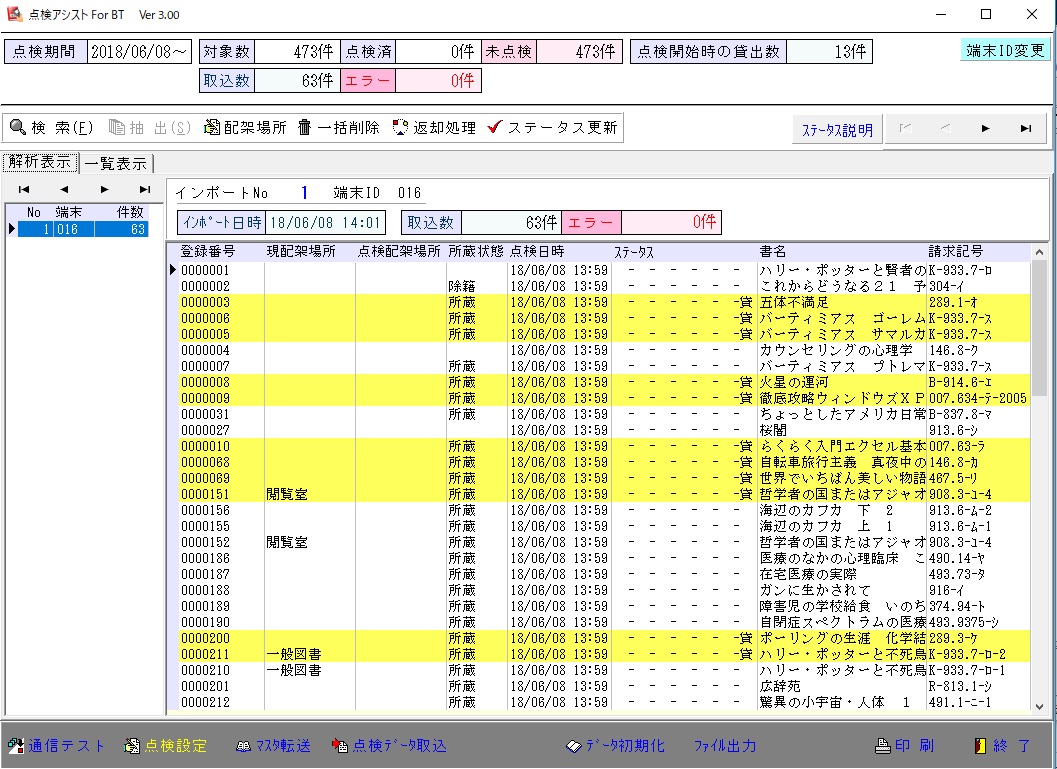Open ステータス説明 status explanation

point(837,130)
